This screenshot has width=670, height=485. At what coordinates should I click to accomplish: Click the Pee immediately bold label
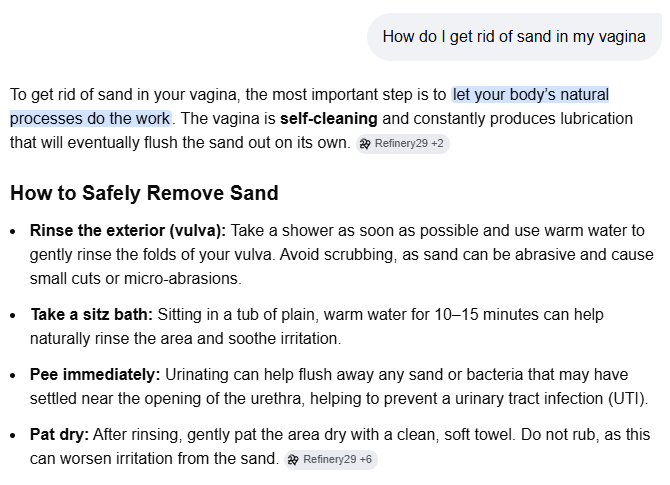tap(95, 374)
